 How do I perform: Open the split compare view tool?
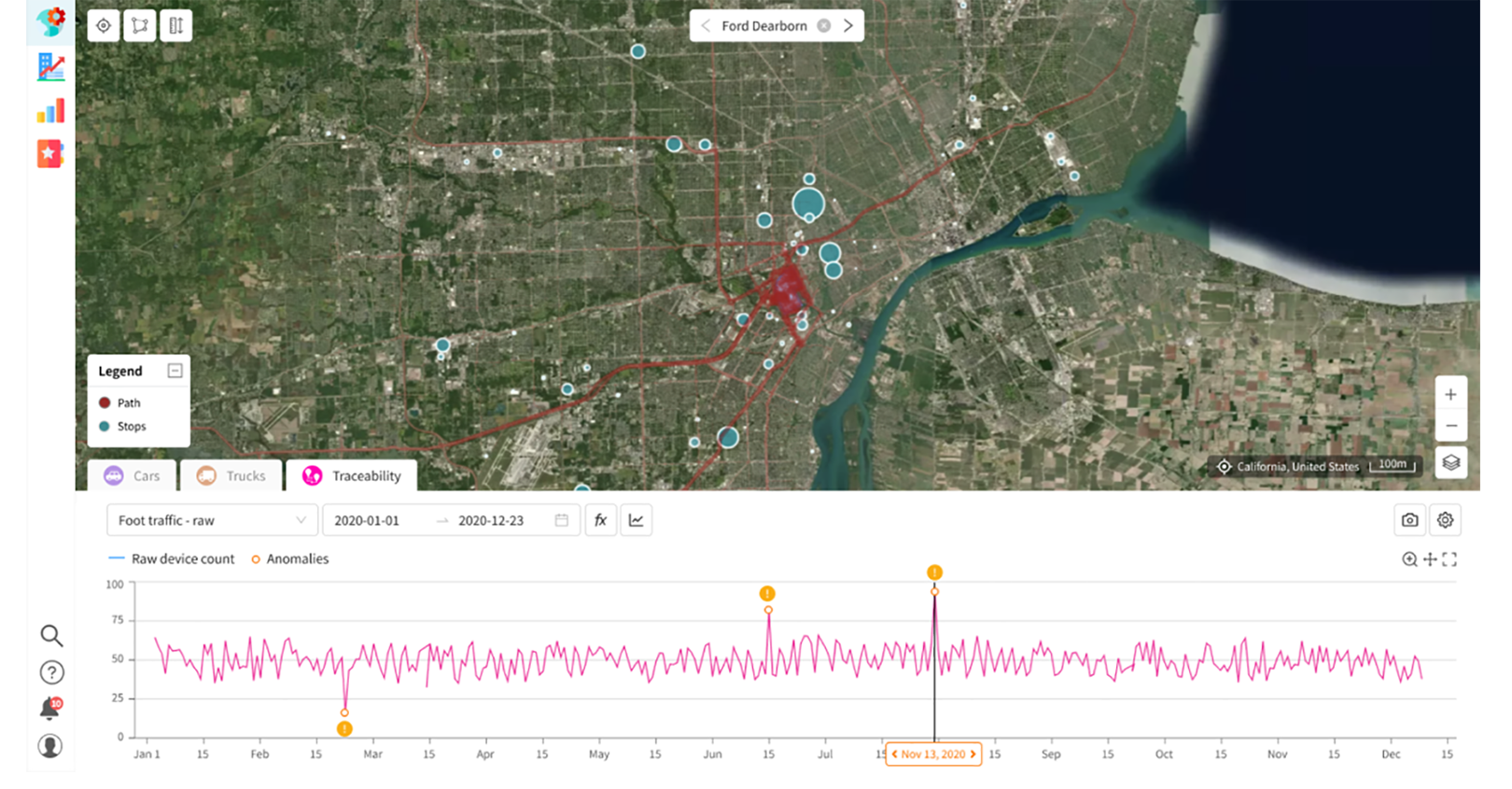coord(175,26)
